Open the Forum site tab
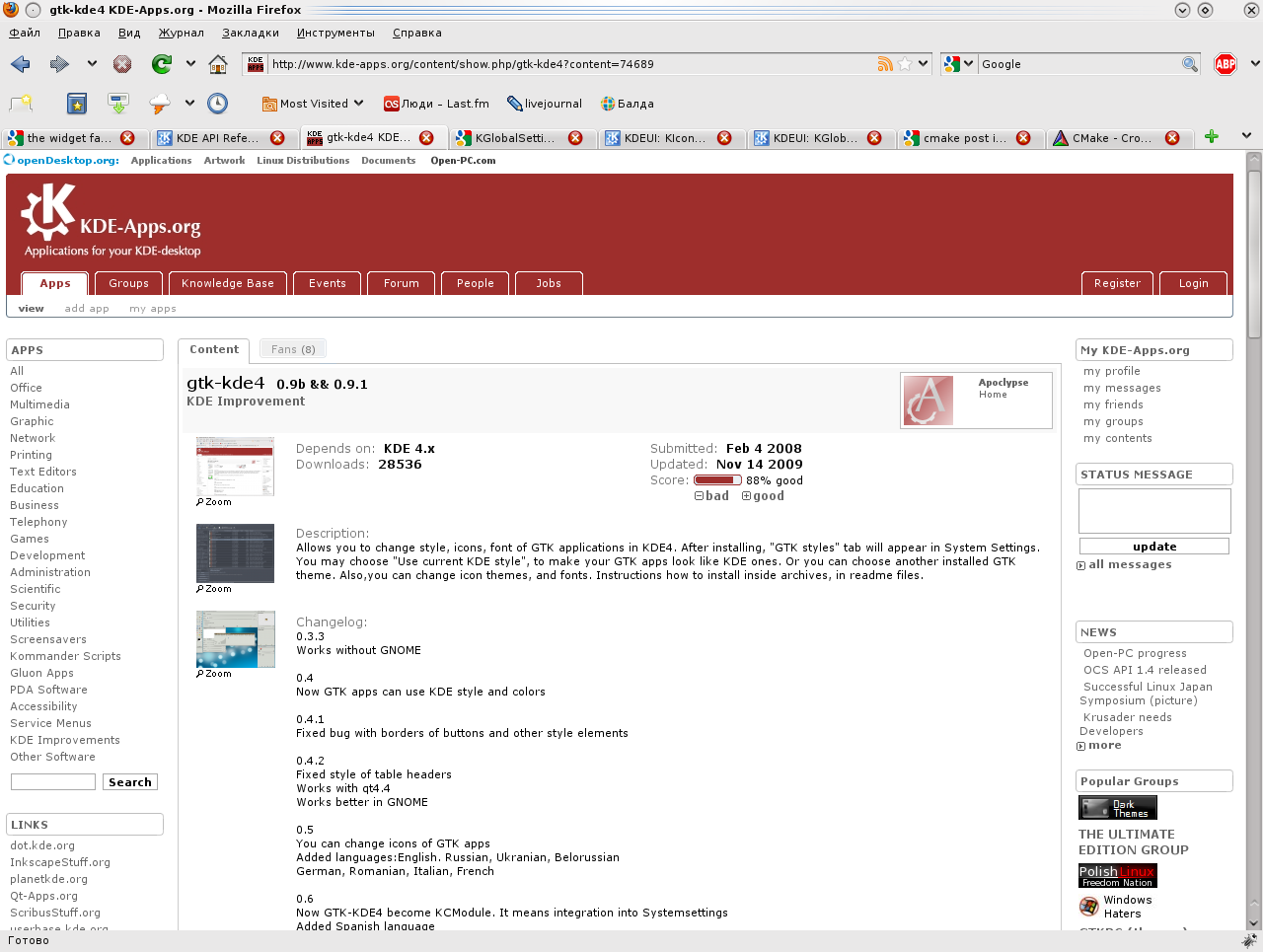1263x952 pixels. 402,283
